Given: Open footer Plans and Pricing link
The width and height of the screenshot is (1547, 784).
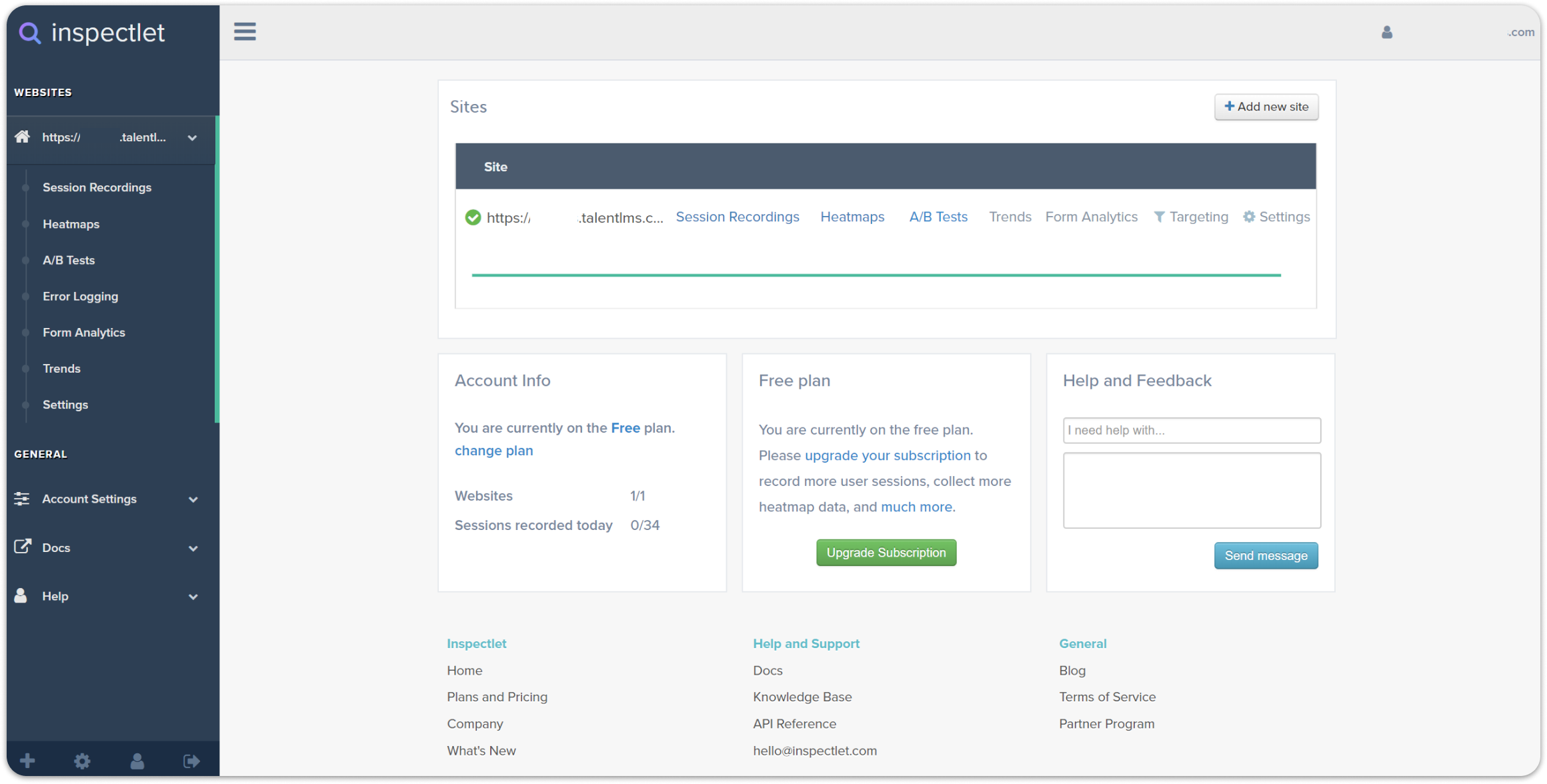Looking at the screenshot, I should coord(497,697).
